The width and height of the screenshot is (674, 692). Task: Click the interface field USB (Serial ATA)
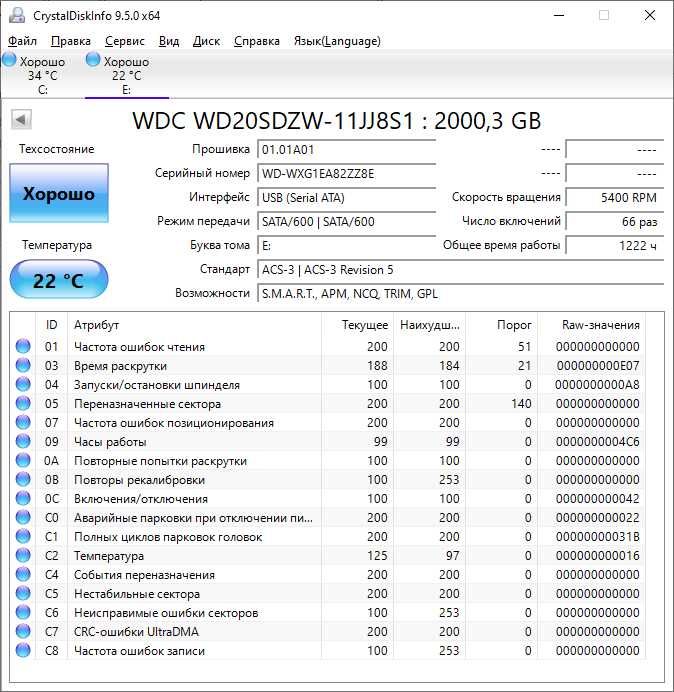[346, 197]
